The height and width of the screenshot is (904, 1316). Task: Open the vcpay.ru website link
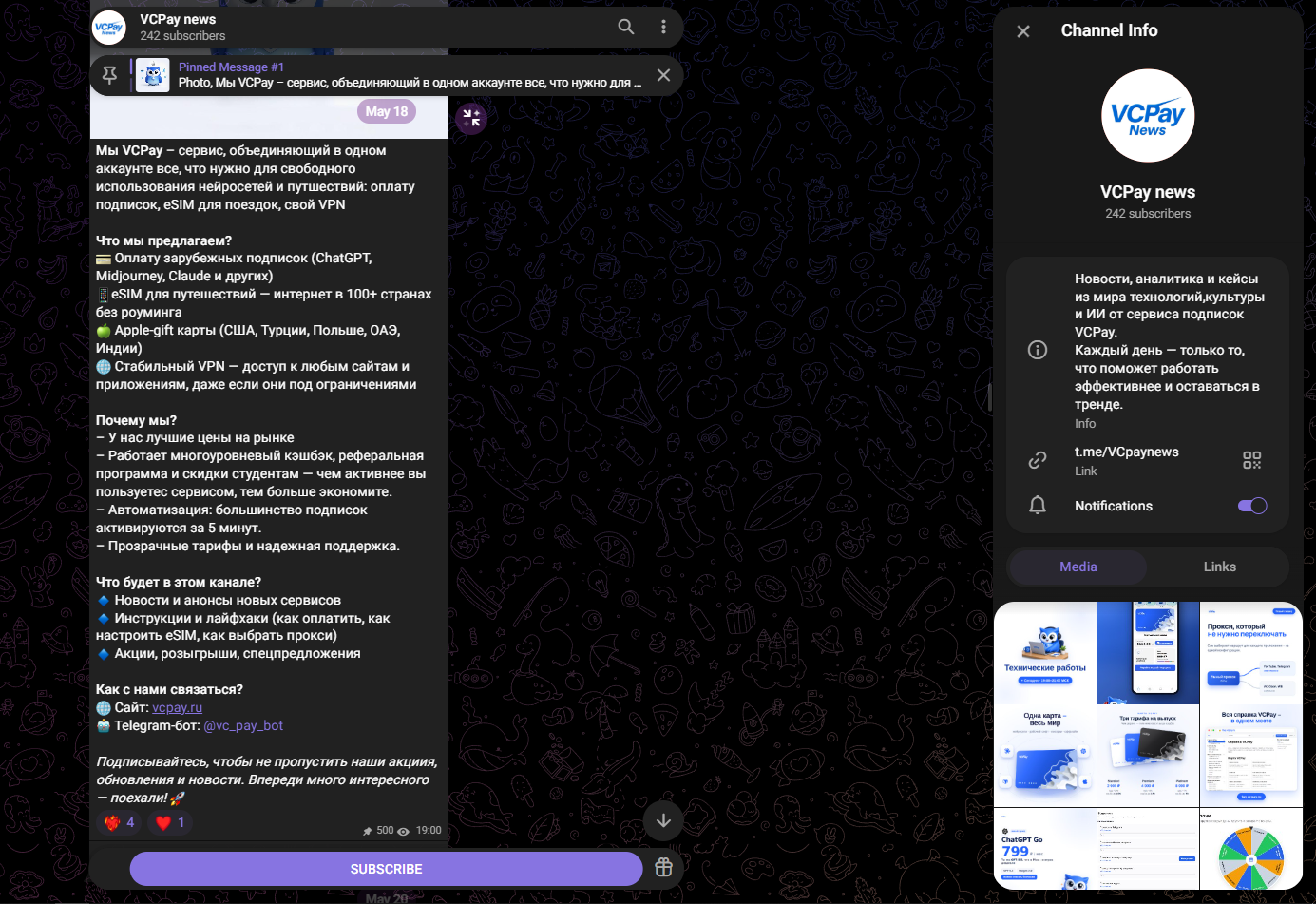[x=177, y=707]
